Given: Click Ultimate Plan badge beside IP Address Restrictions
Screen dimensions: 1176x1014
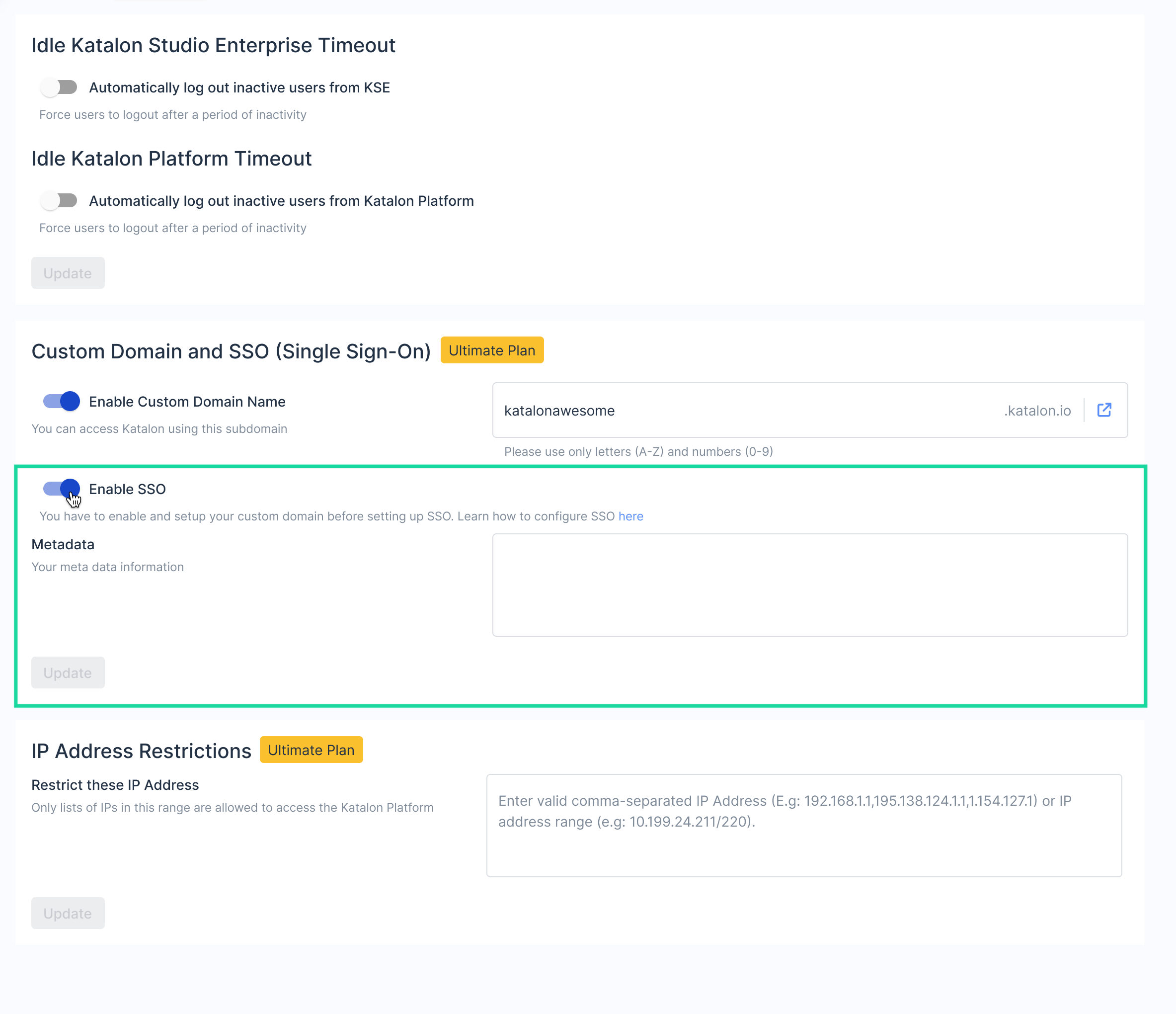Looking at the screenshot, I should [311, 750].
